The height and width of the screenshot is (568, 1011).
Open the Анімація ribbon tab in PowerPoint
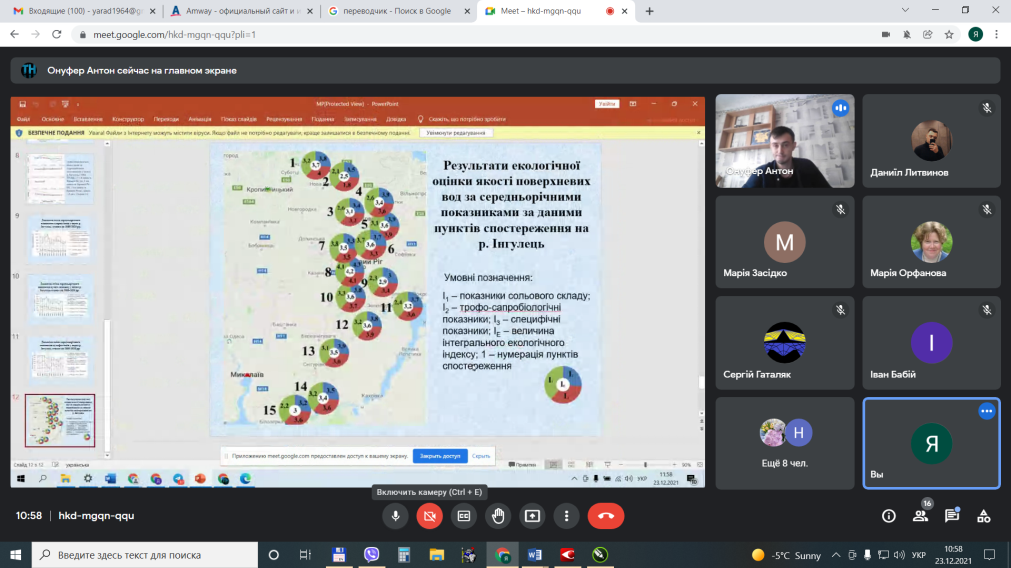click(x=200, y=119)
